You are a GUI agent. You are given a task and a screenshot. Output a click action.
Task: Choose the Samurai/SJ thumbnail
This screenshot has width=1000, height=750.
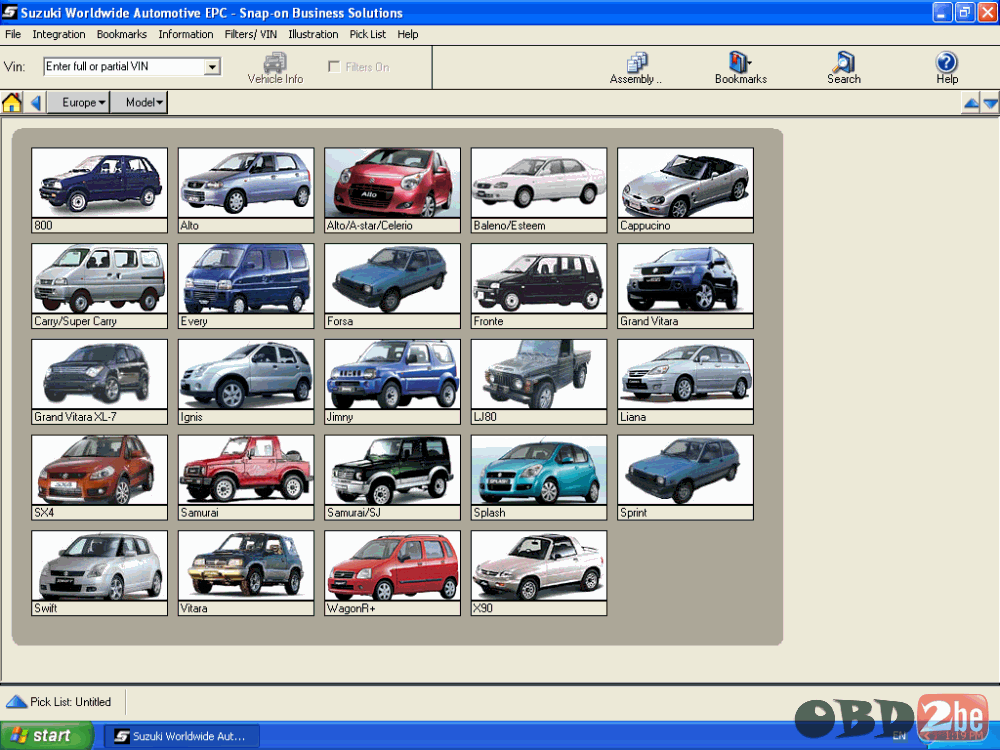[392, 477]
